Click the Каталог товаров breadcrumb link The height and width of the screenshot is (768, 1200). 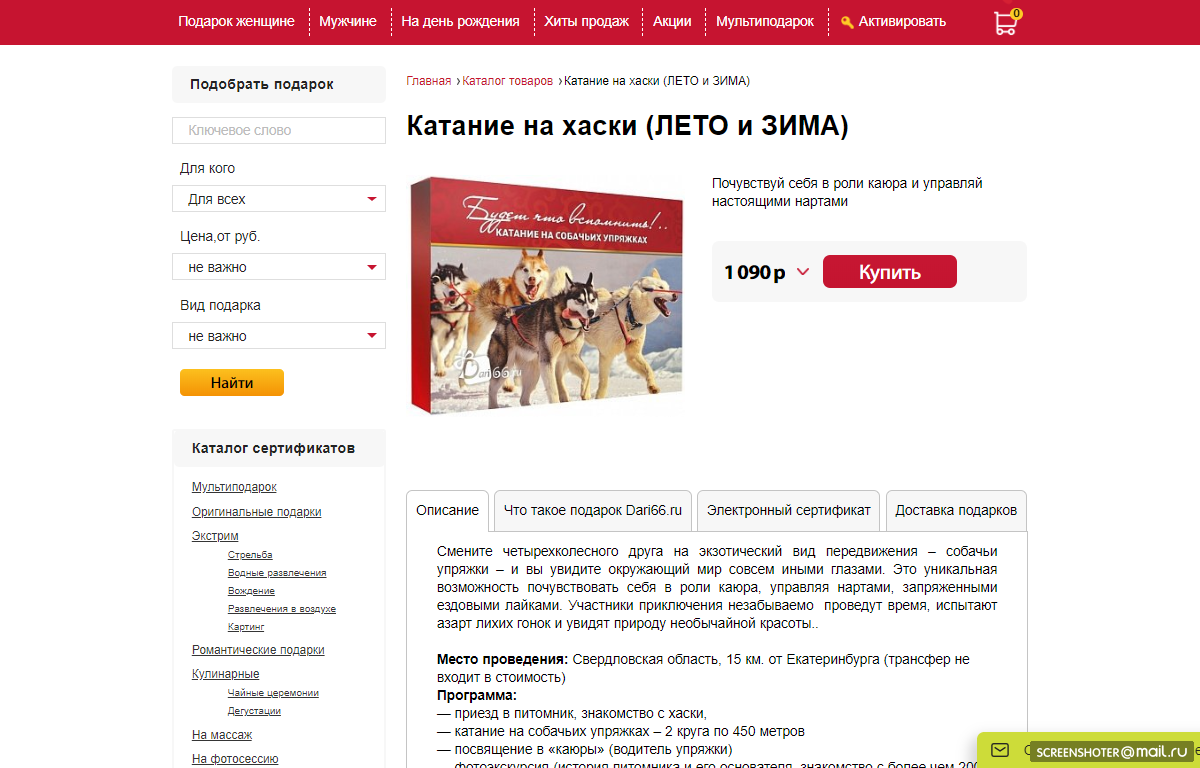pos(508,81)
